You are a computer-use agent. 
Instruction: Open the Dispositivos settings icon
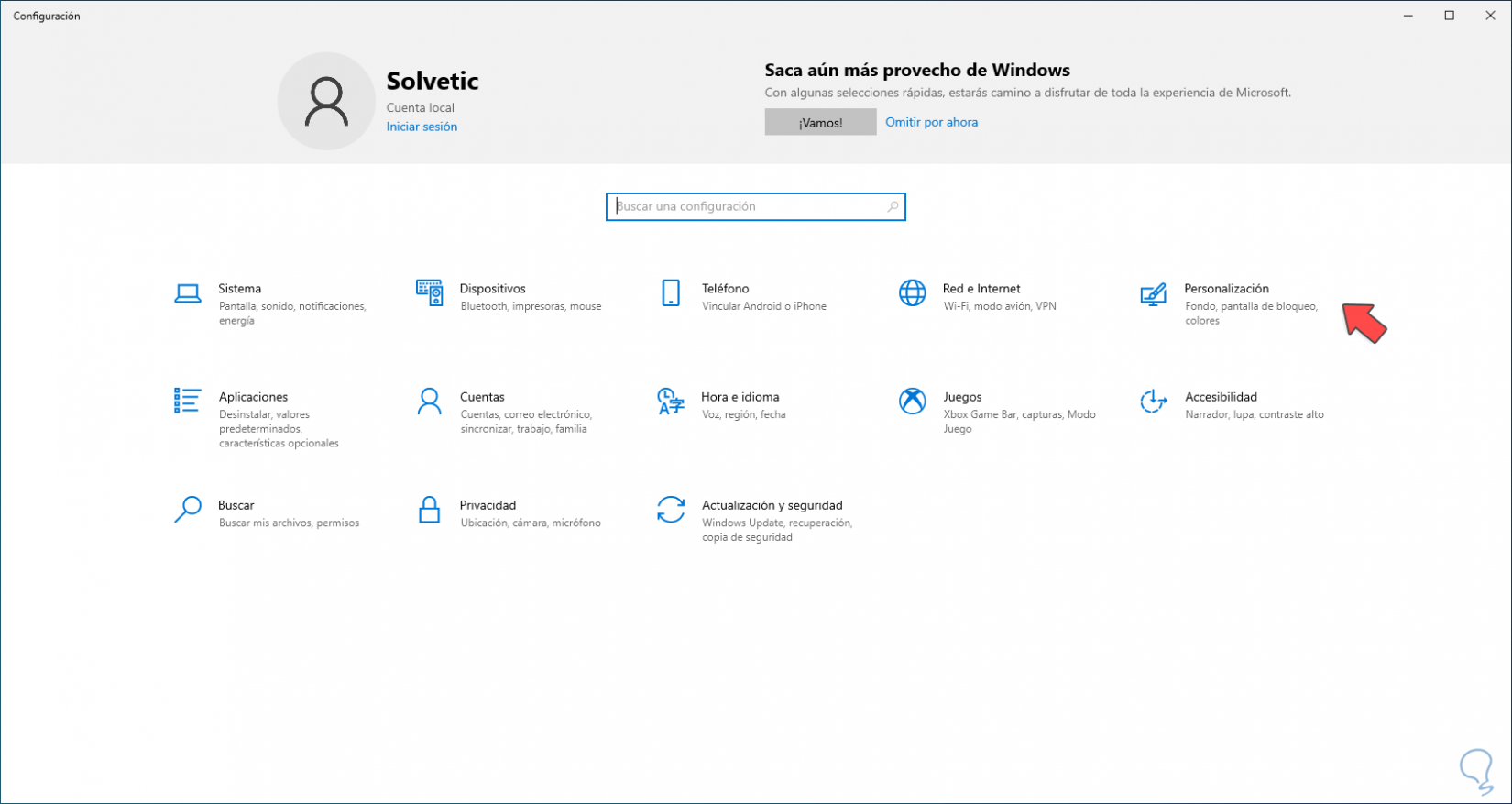pos(429,293)
